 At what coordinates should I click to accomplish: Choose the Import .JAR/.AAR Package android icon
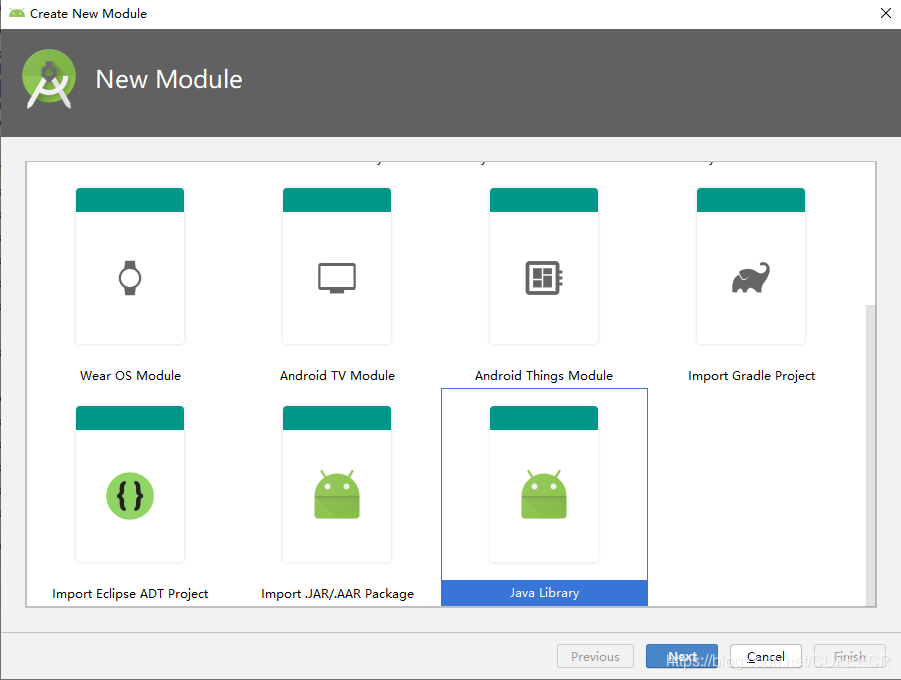[x=337, y=494]
